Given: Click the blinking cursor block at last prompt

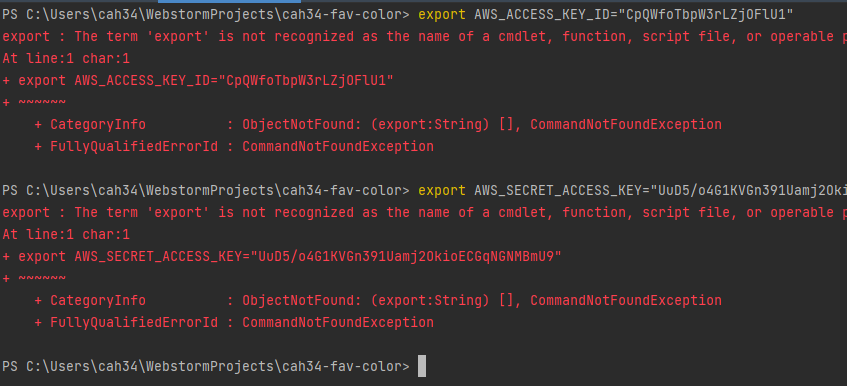Looking at the screenshot, I should [422, 366].
